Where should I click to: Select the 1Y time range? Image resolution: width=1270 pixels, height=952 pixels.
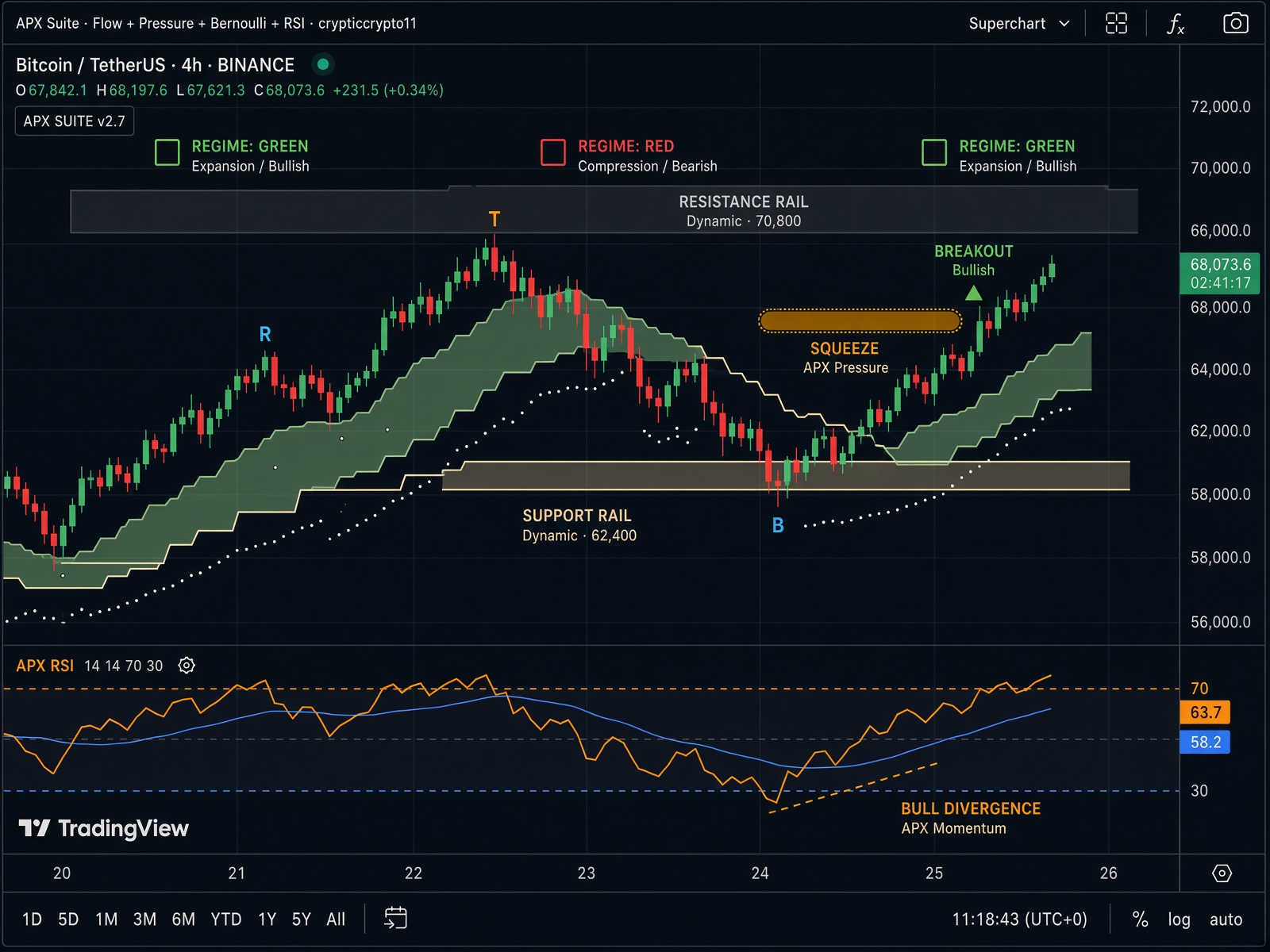click(x=267, y=919)
